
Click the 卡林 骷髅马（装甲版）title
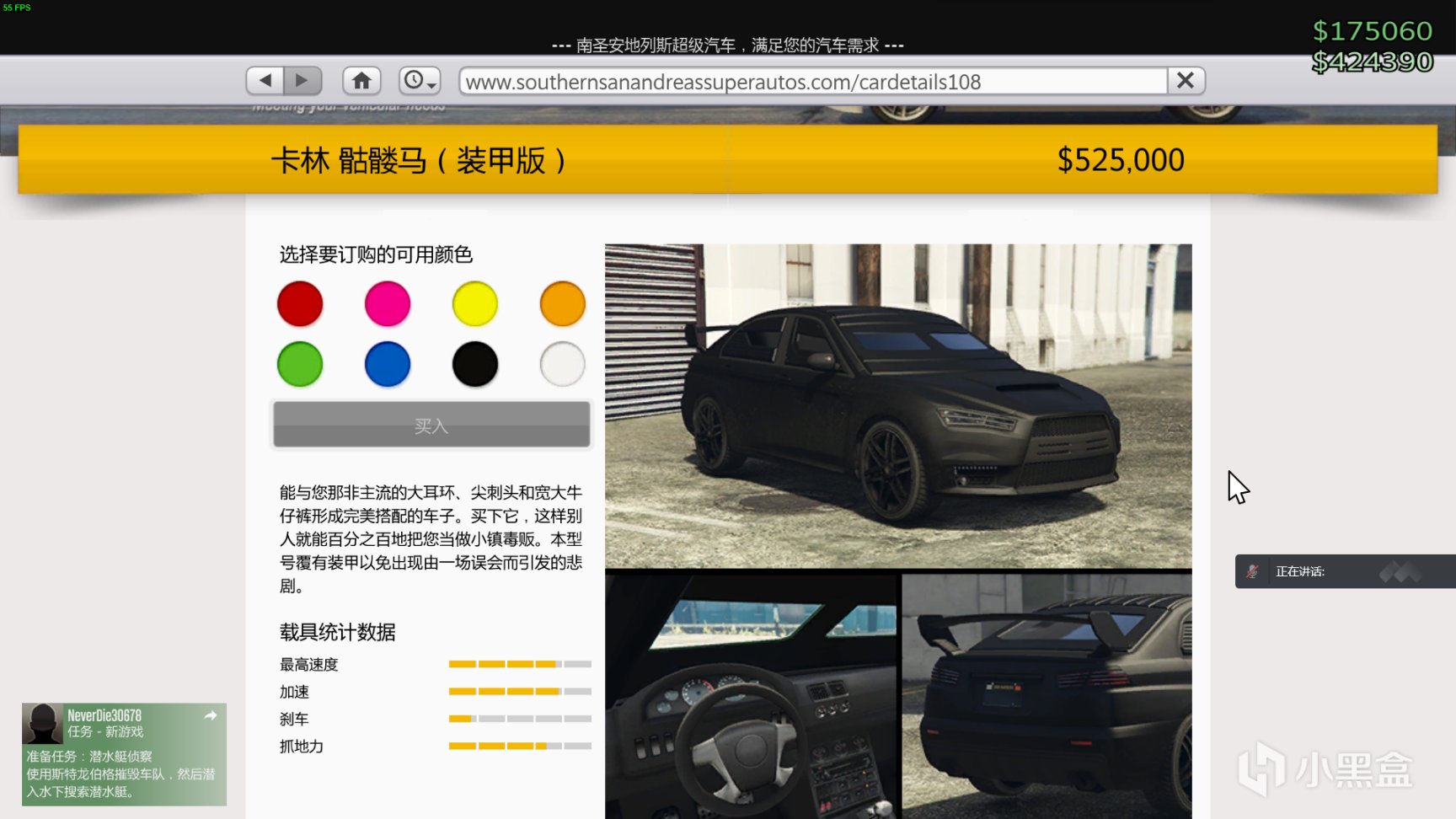(x=419, y=160)
